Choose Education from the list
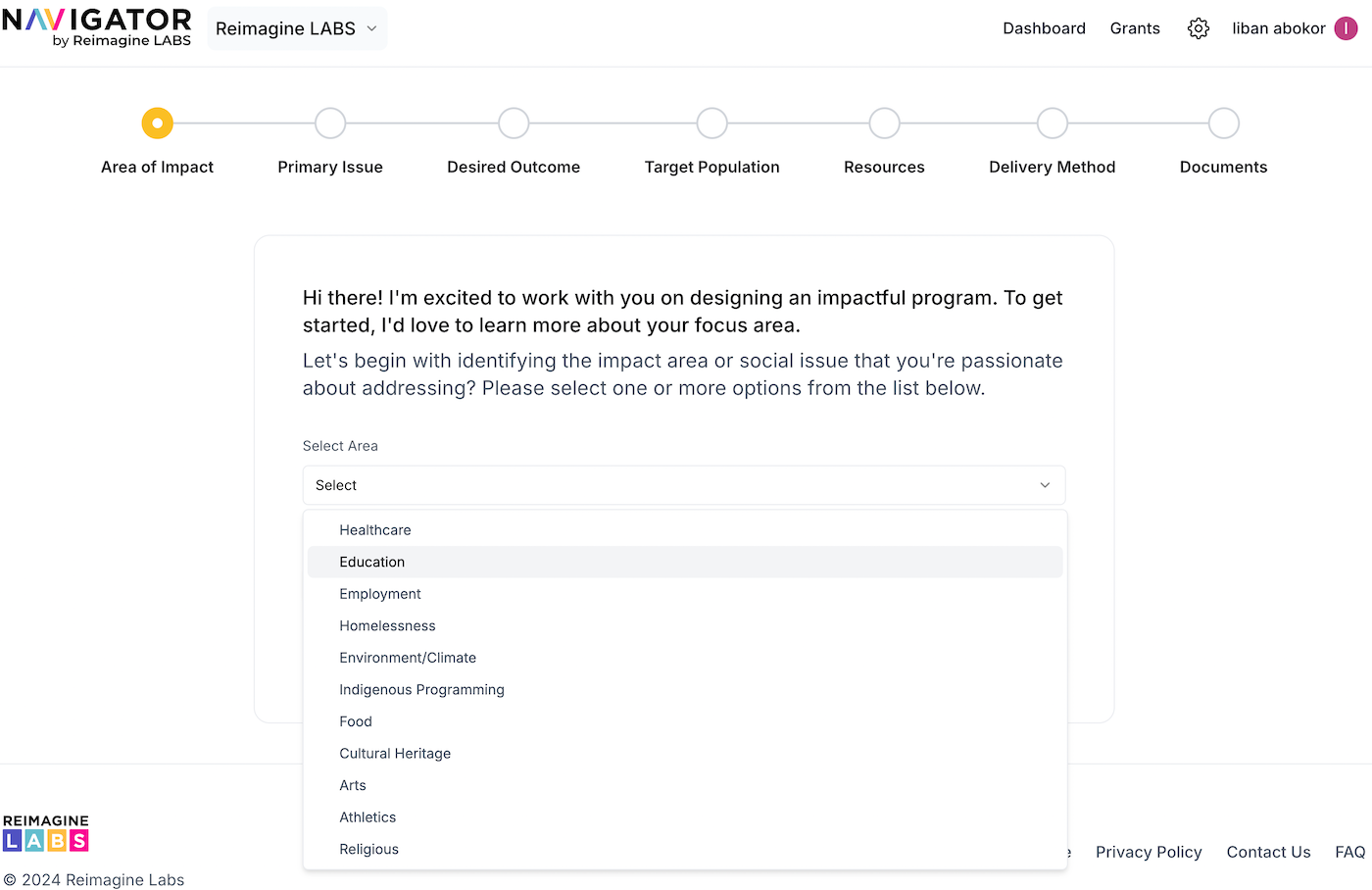The height and width of the screenshot is (890, 1372). pos(685,562)
